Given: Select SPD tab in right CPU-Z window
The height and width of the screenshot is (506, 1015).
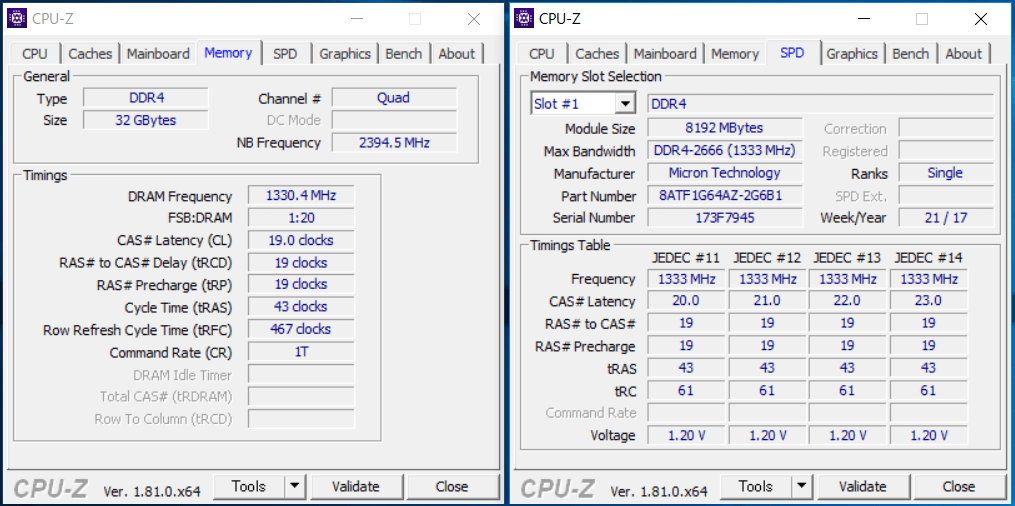Looking at the screenshot, I should (792, 52).
